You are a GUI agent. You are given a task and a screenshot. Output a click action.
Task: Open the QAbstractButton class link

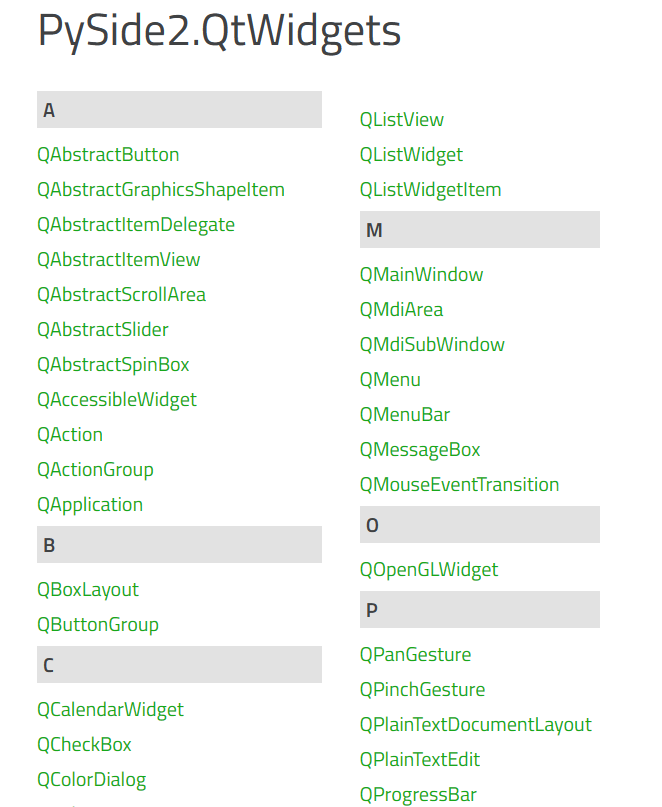[108, 155]
